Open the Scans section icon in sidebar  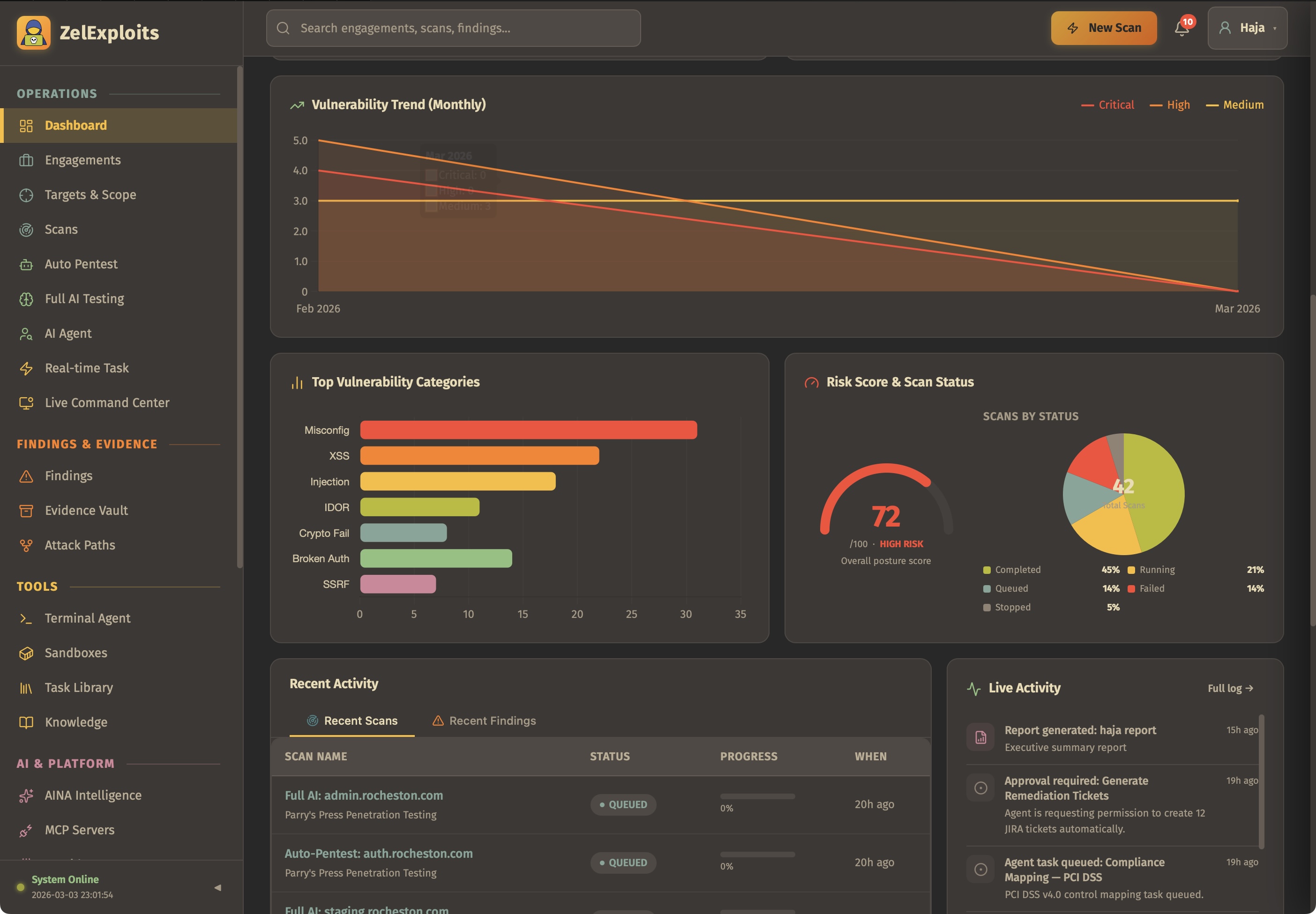tap(26, 229)
